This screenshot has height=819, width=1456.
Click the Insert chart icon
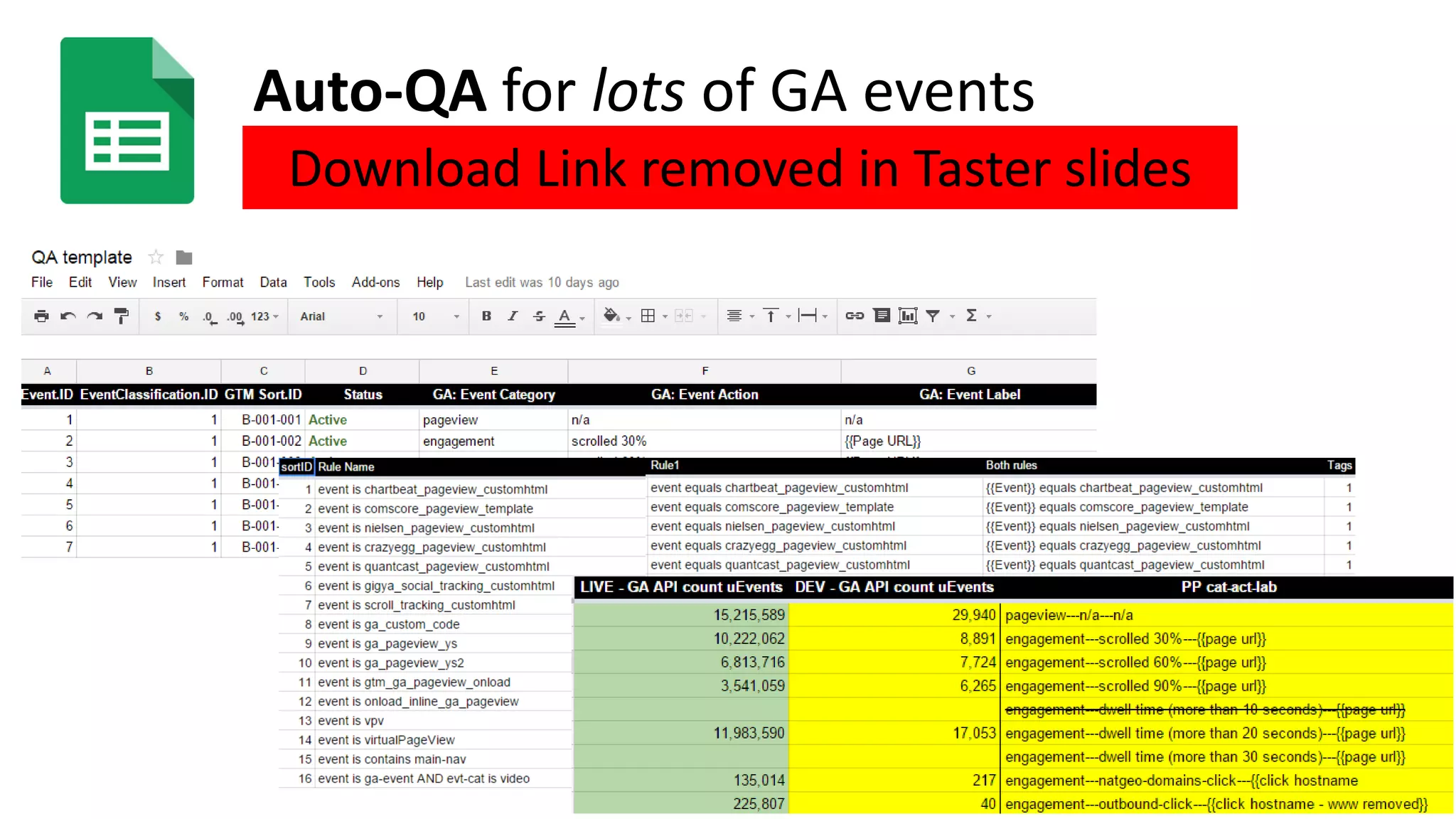(x=908, y=316)
